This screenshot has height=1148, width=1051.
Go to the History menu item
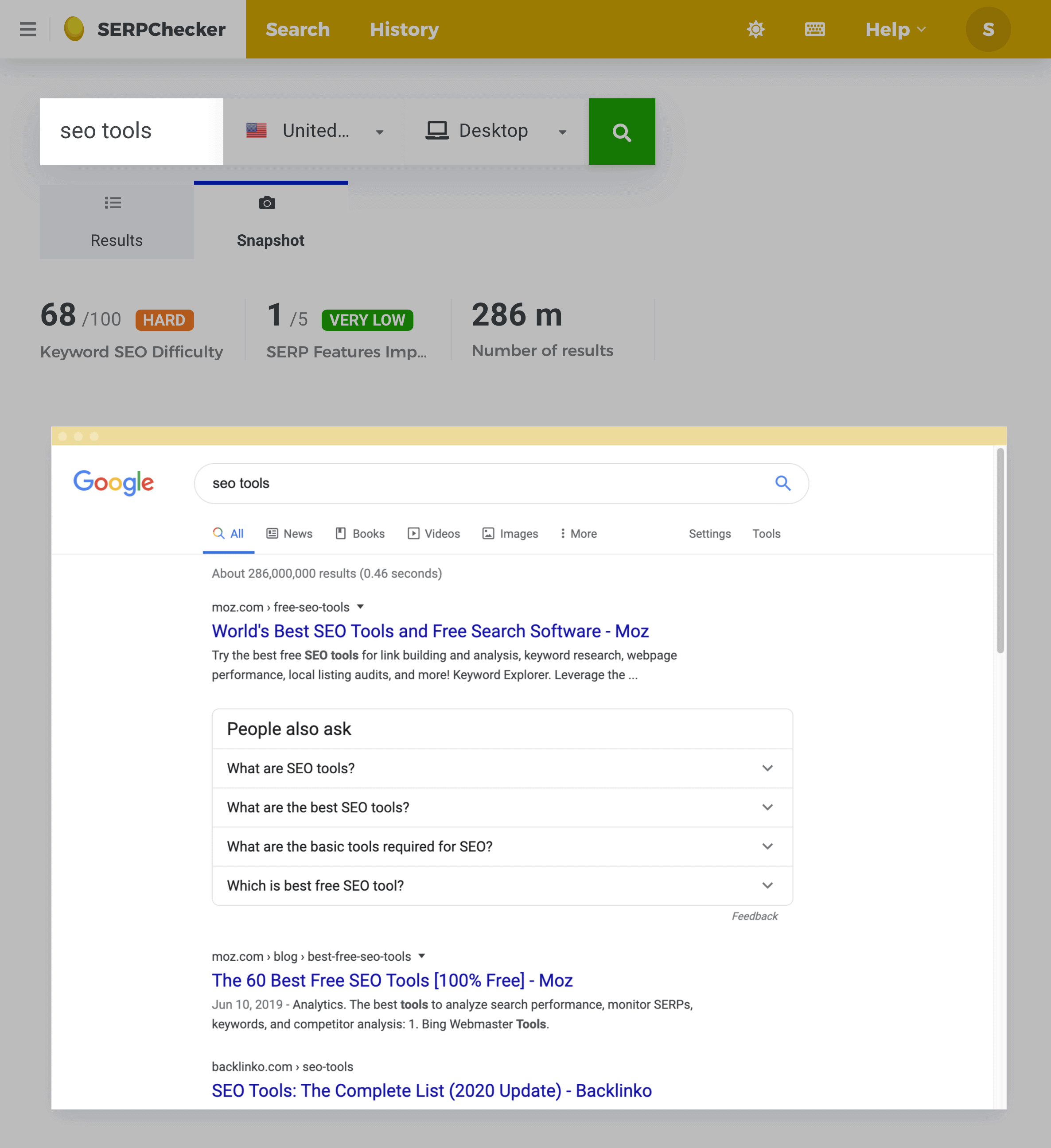coord(404,29)
